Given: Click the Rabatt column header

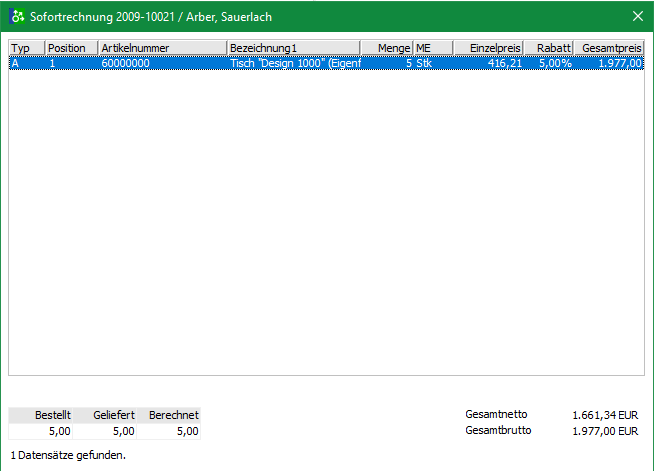Looking at the screenshot, I should (x=548, y=48).
